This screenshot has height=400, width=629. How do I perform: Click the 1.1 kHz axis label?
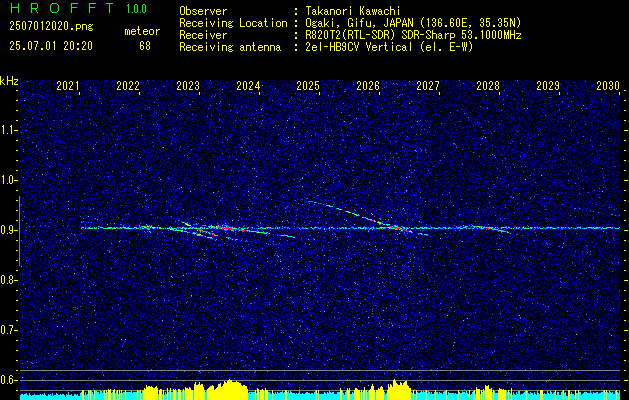9,130
